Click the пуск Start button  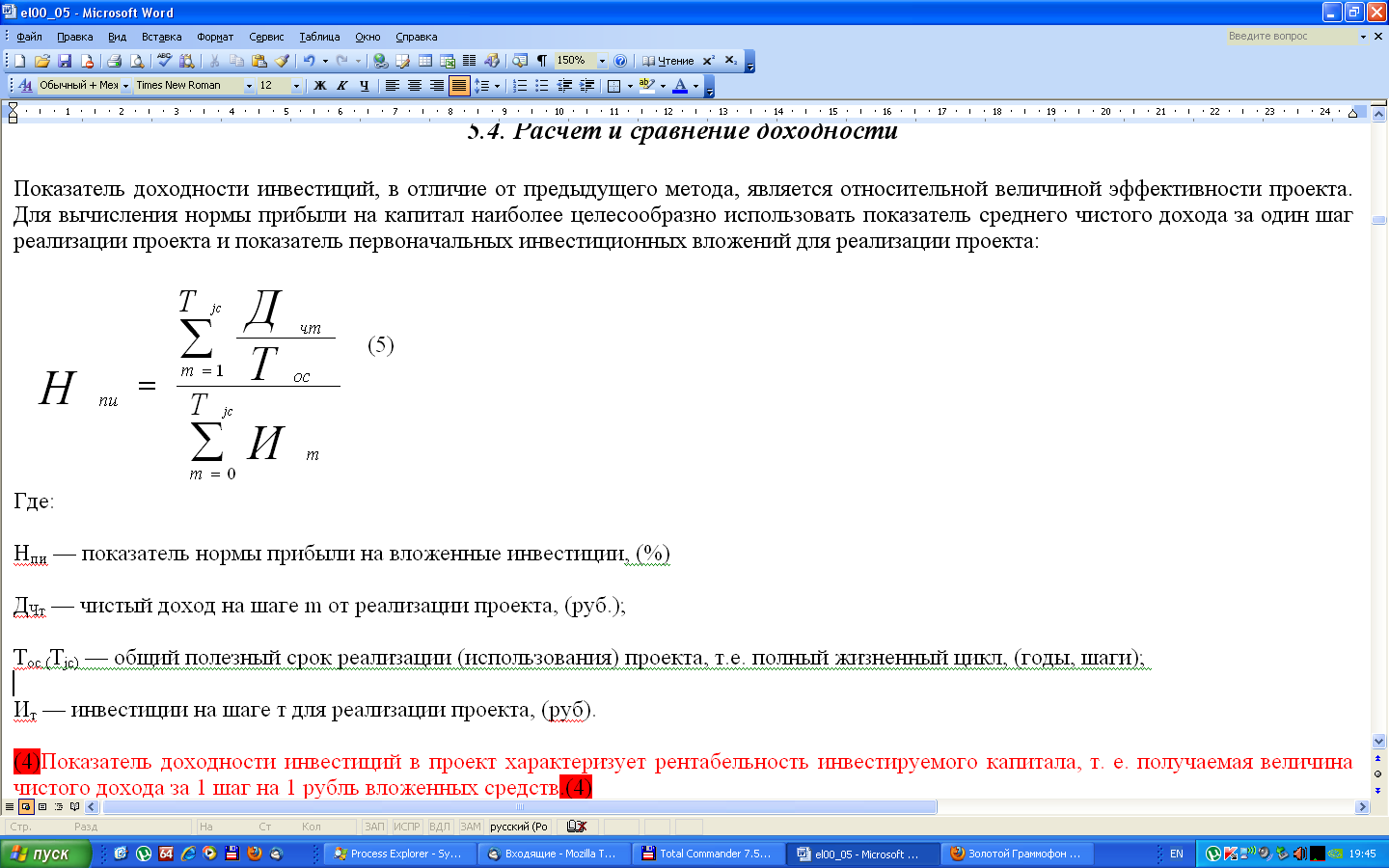point(44,854)
